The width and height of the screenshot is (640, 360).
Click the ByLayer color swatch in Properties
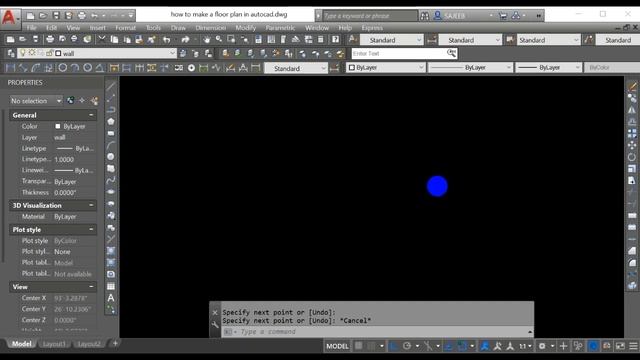pos(58,127)
